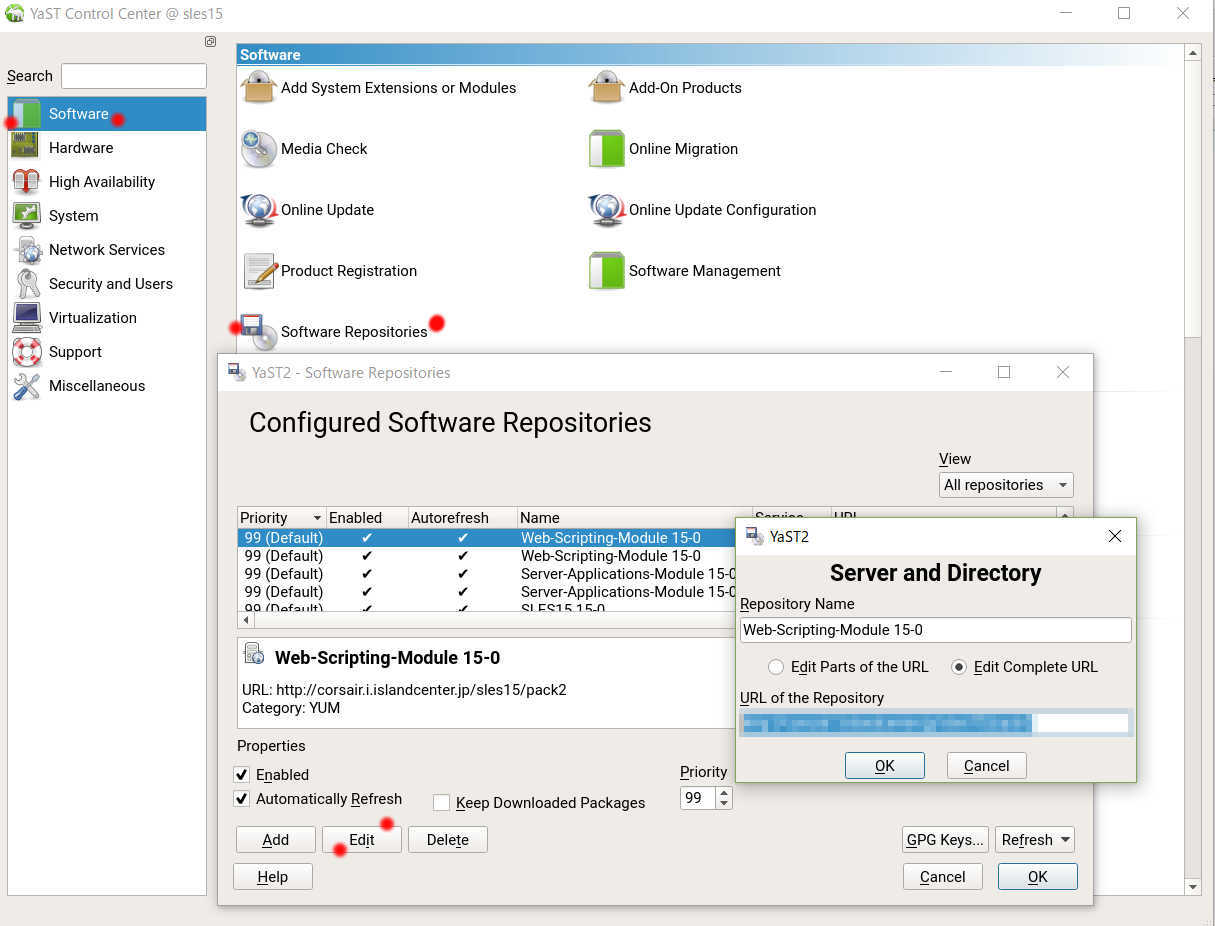Open the Virtualization monitor icon
Viewport: 1215px width, 926px height.
coord(26,317)
